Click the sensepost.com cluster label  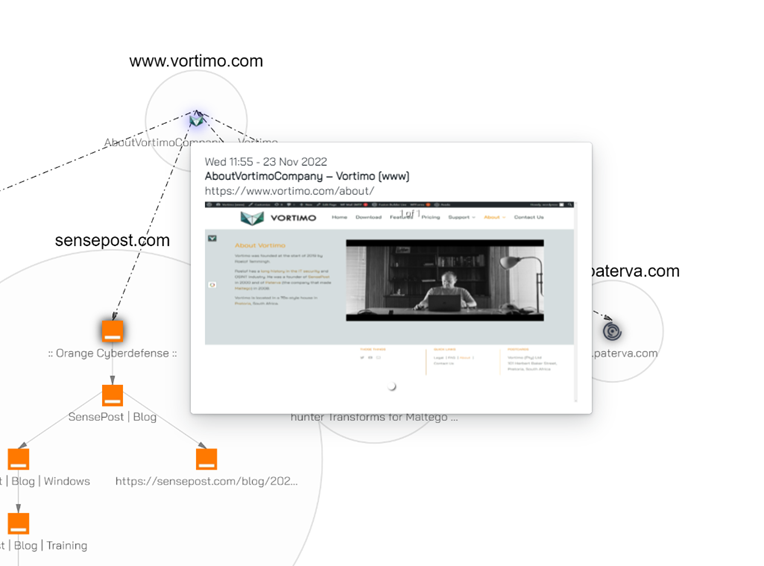coord(113,240)
